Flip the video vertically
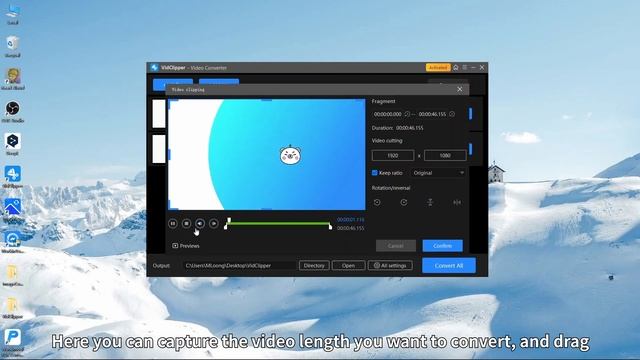This screenshot has height=360, width=640. pos(430,202)
